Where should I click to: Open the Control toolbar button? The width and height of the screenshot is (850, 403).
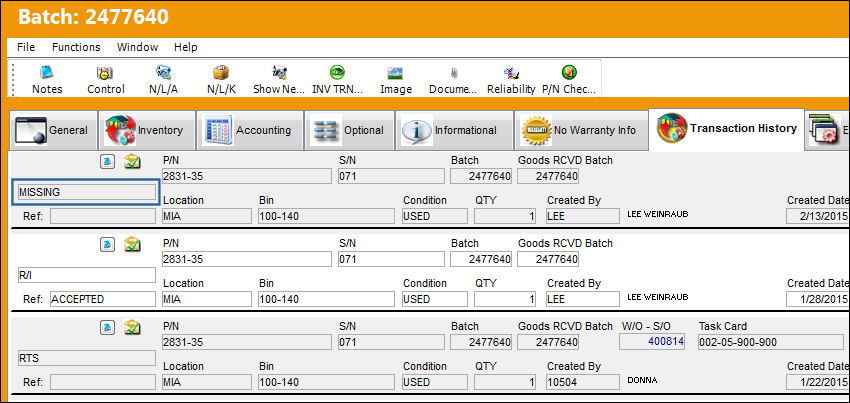click(106, 79)
